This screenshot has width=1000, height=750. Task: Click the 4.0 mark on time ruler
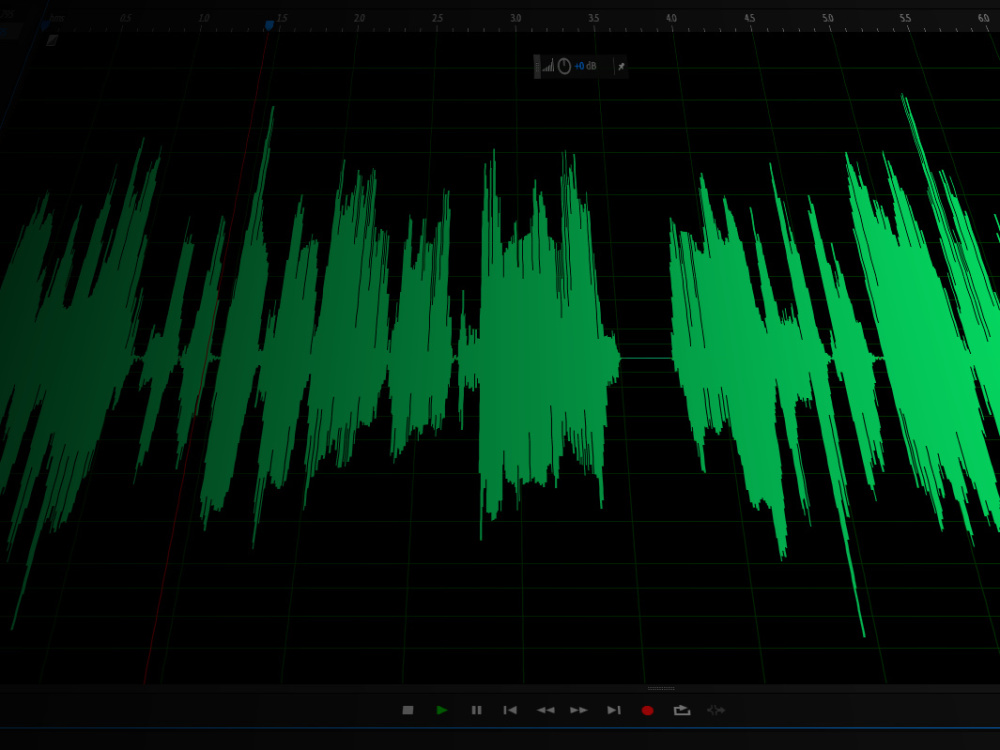(x=671, y=18)
